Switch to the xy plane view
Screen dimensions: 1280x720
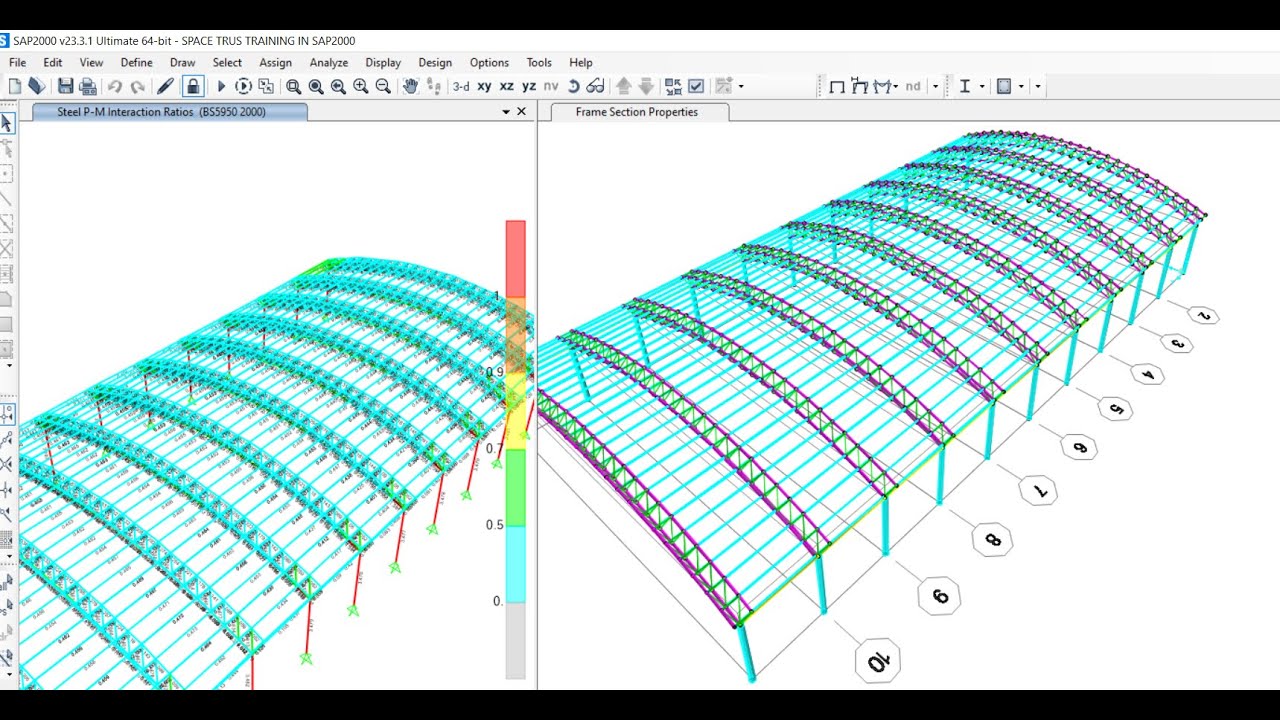(x=484, y=86)
